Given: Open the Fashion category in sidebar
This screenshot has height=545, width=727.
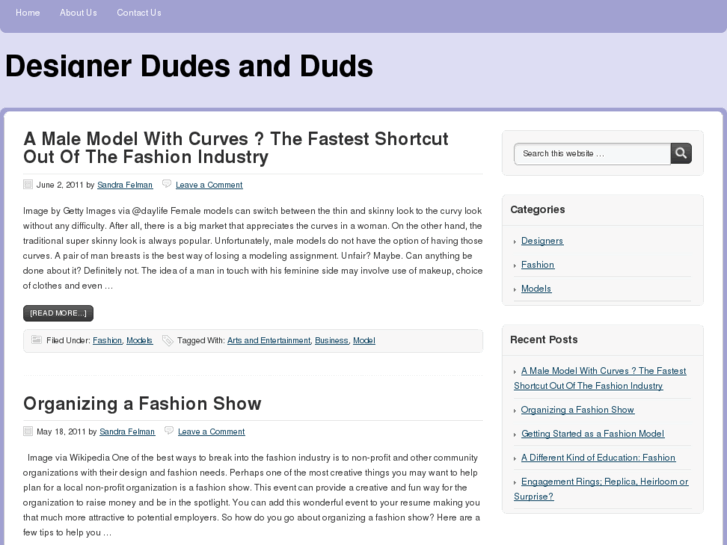Looking at the screenshot, I should click(x=537, y=265).
